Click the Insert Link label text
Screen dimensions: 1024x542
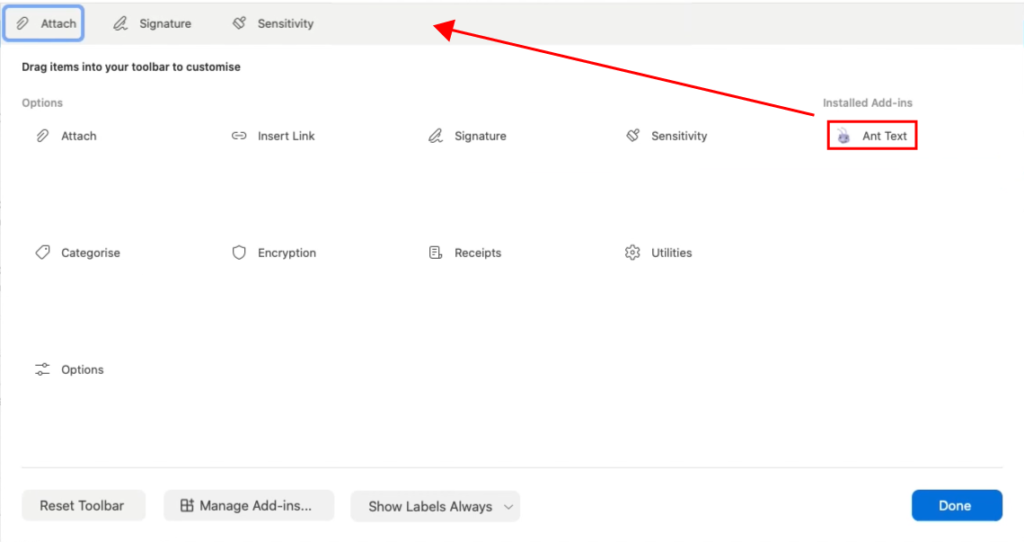(286, 136)
